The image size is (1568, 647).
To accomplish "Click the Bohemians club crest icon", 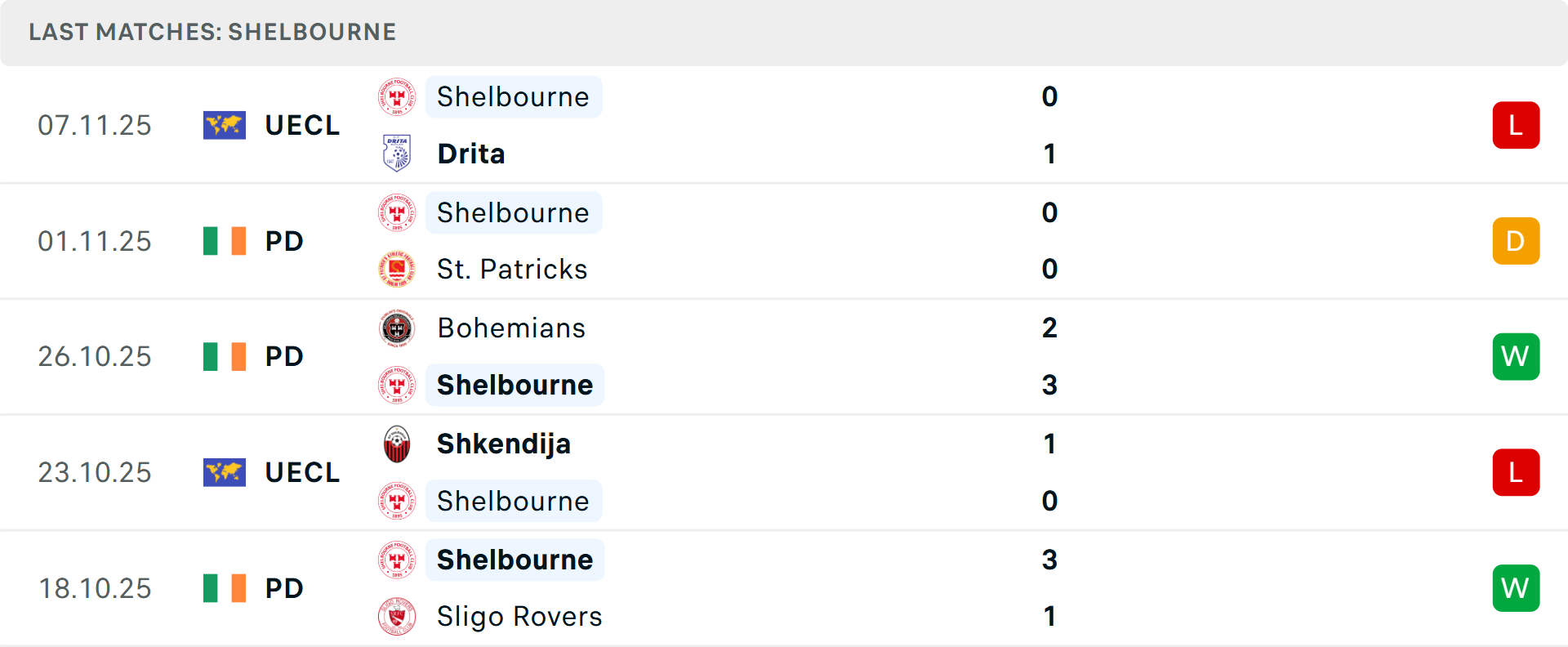I will (x=397, y=328).
